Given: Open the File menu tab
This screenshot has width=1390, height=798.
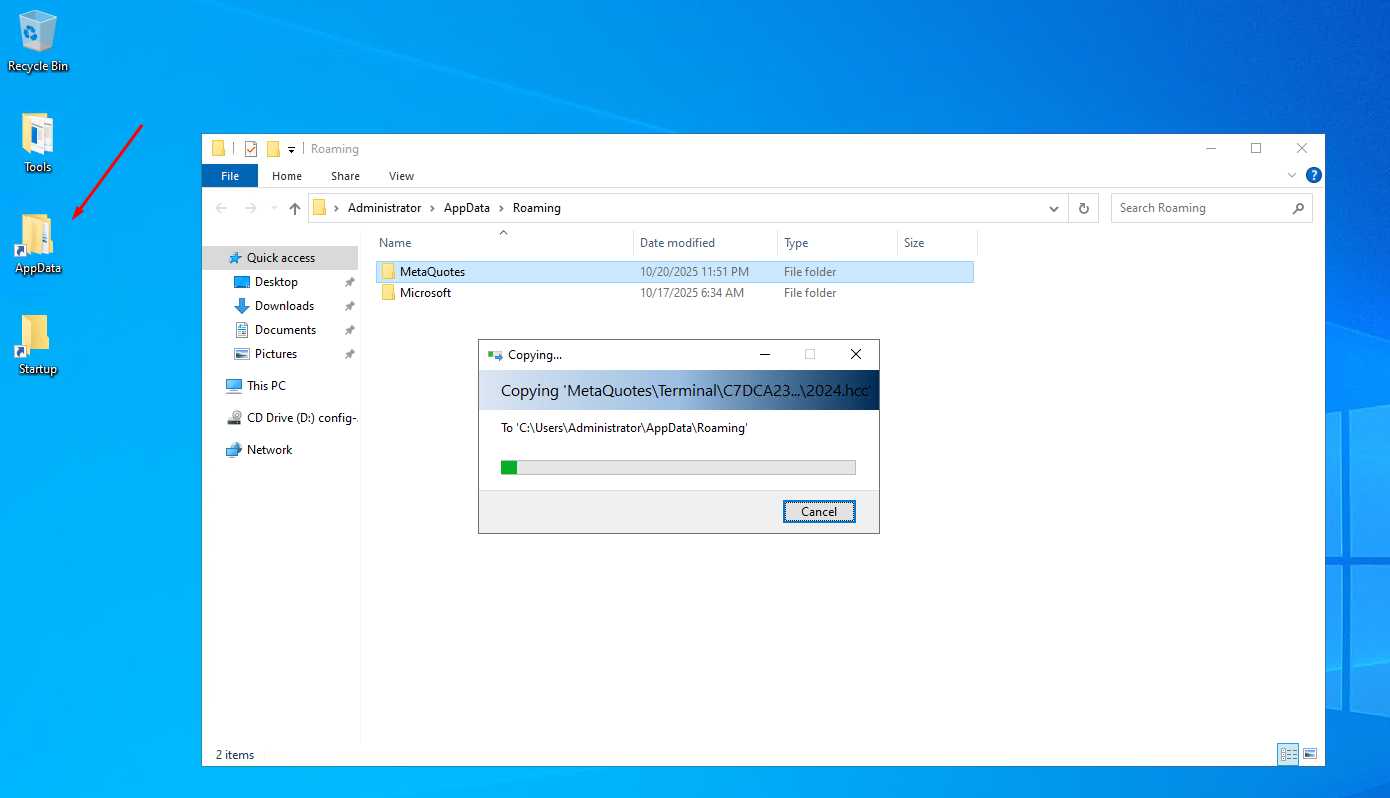Looking at the screenshot, I should 230,176.
